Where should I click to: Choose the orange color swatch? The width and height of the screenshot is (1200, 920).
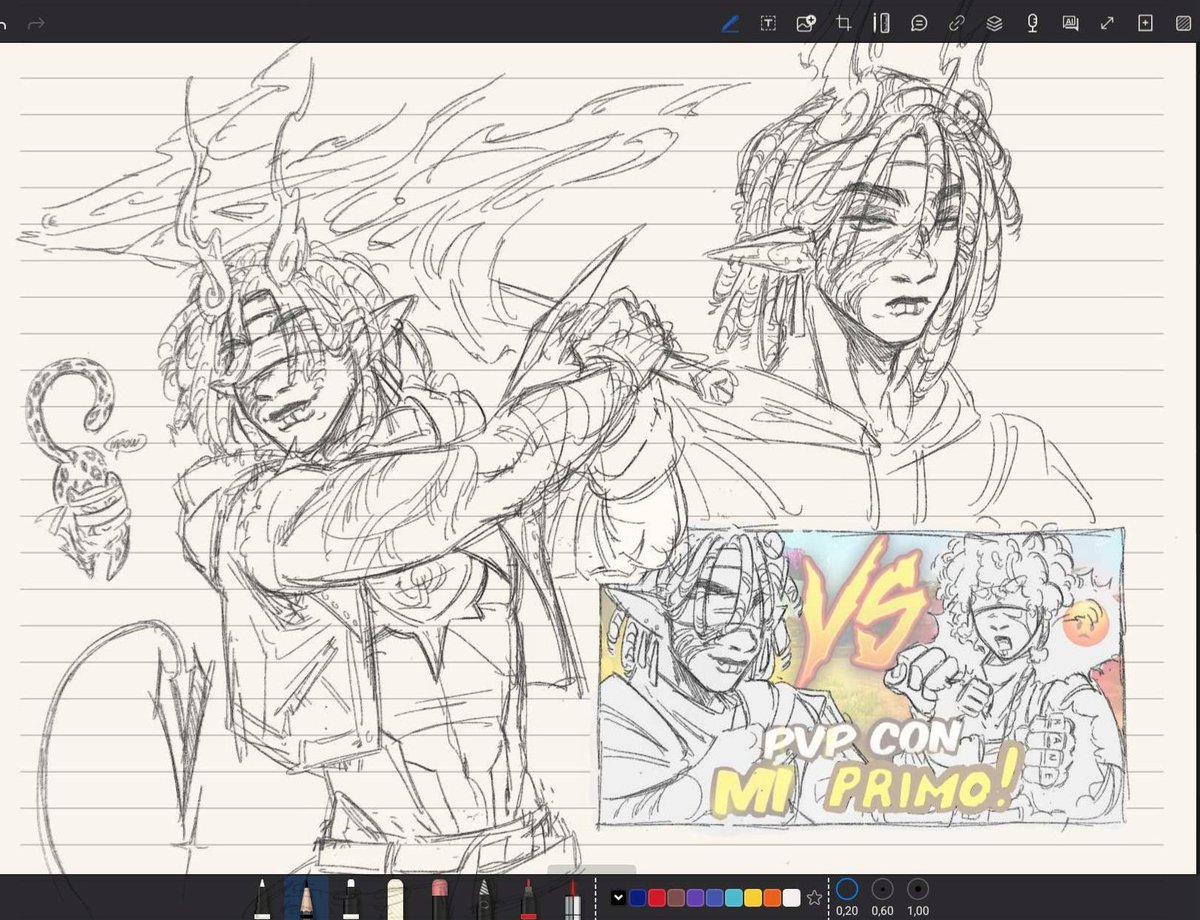click(772, 897)
